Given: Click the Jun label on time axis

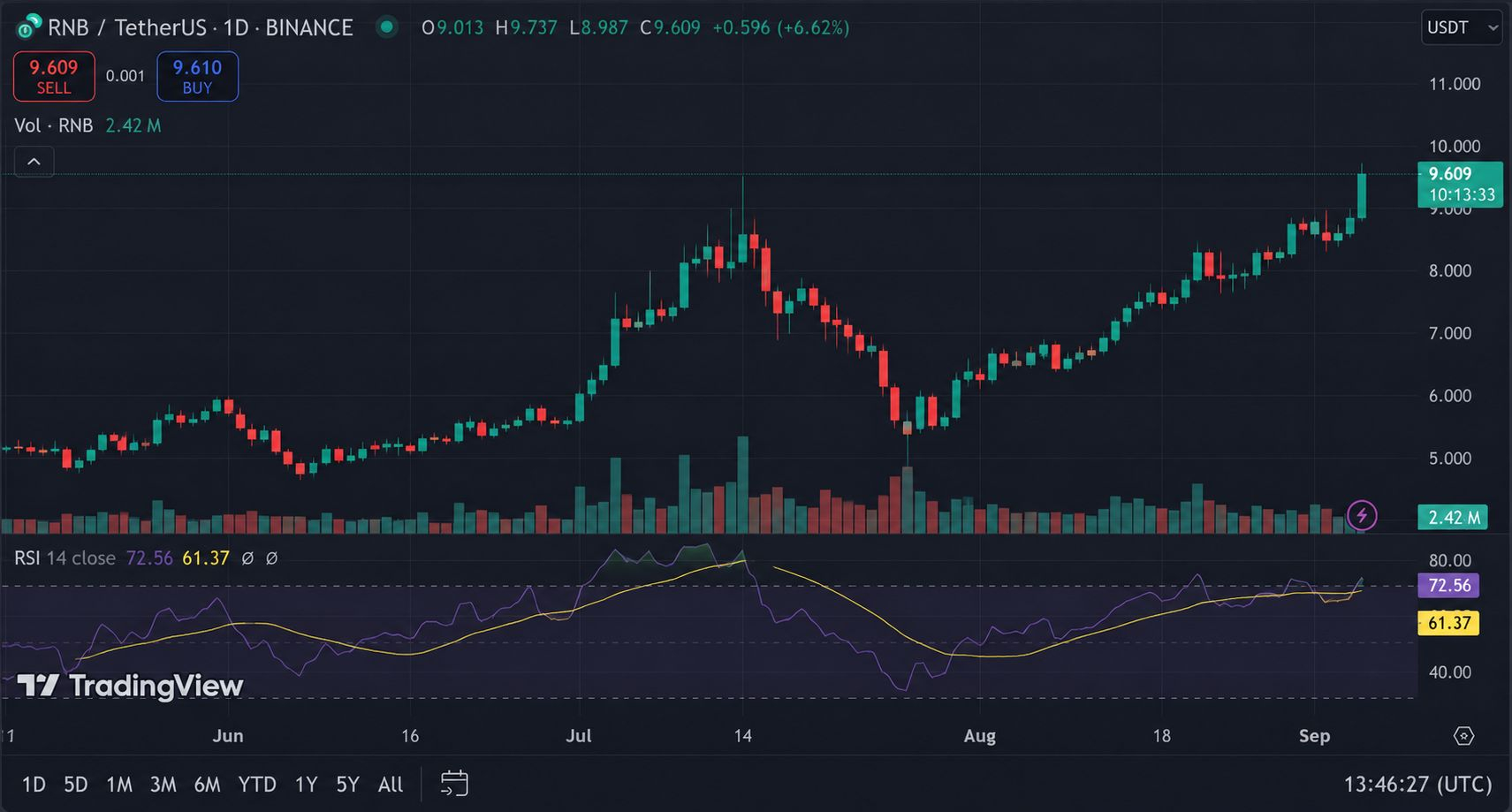Looking at the screenshot, I should coord(228,736).
